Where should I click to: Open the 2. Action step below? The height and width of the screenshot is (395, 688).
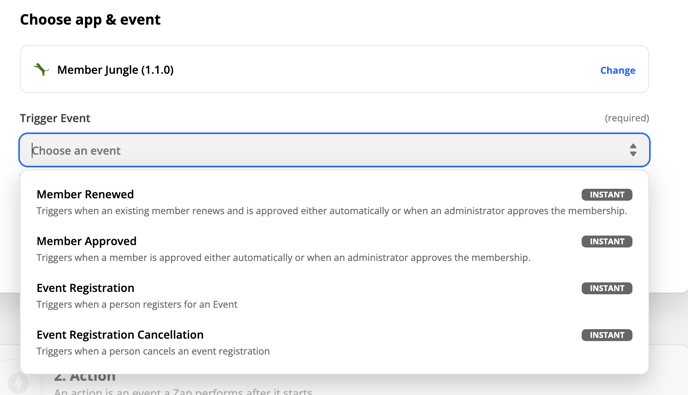point(85,377)
